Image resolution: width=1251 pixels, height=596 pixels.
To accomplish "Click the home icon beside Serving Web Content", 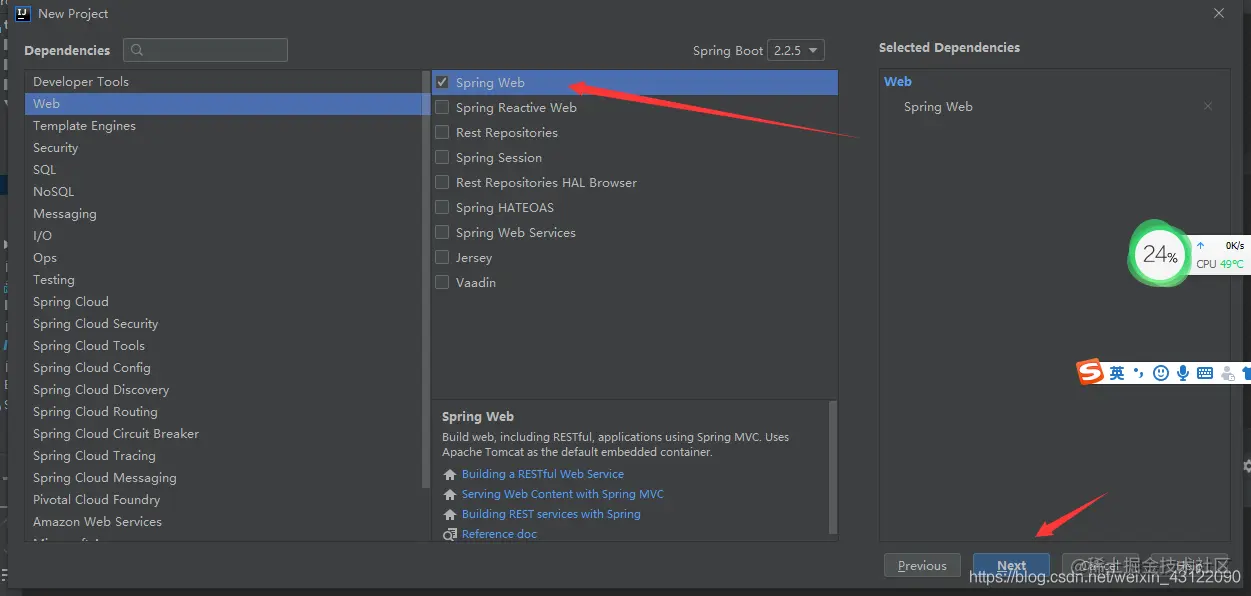I will coord(450,495).
